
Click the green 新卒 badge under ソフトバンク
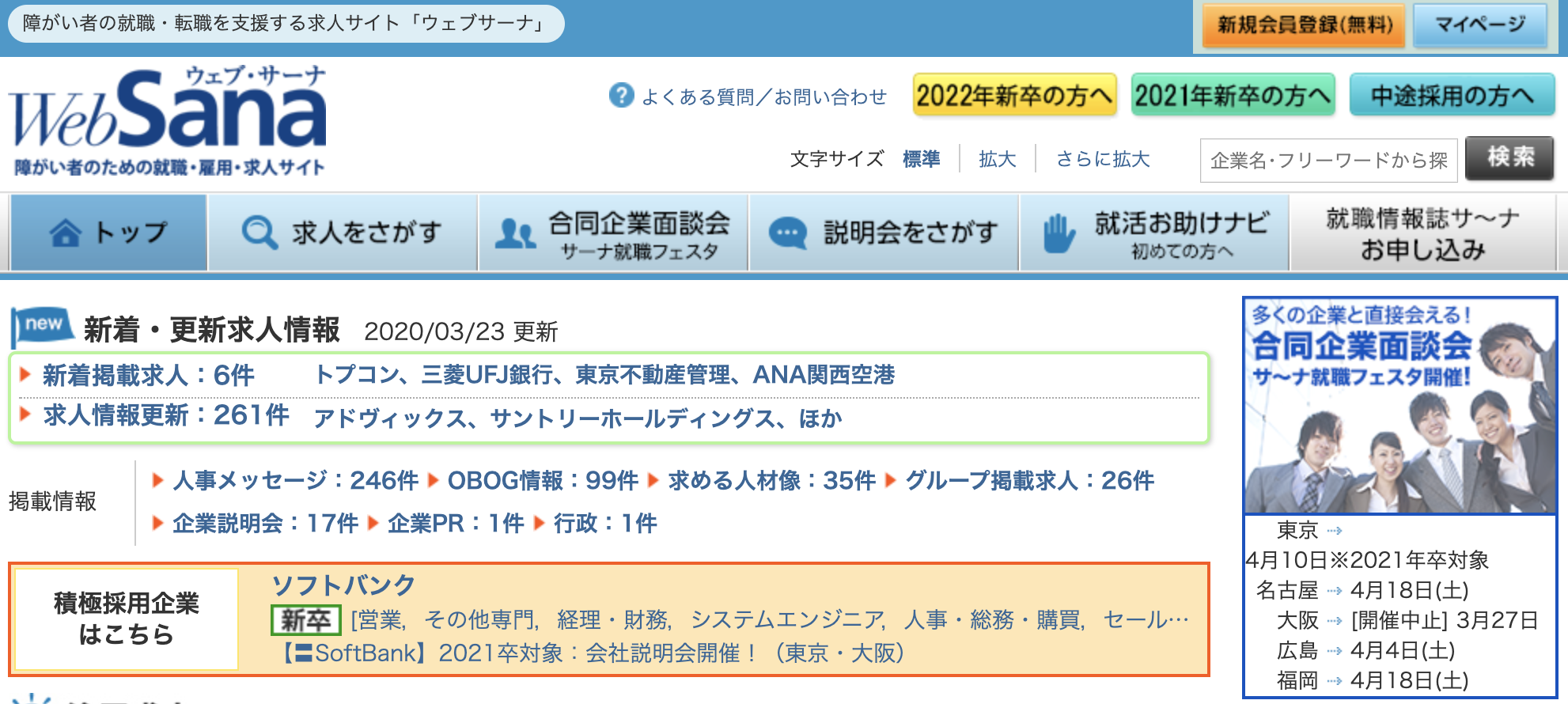[305, 620]
